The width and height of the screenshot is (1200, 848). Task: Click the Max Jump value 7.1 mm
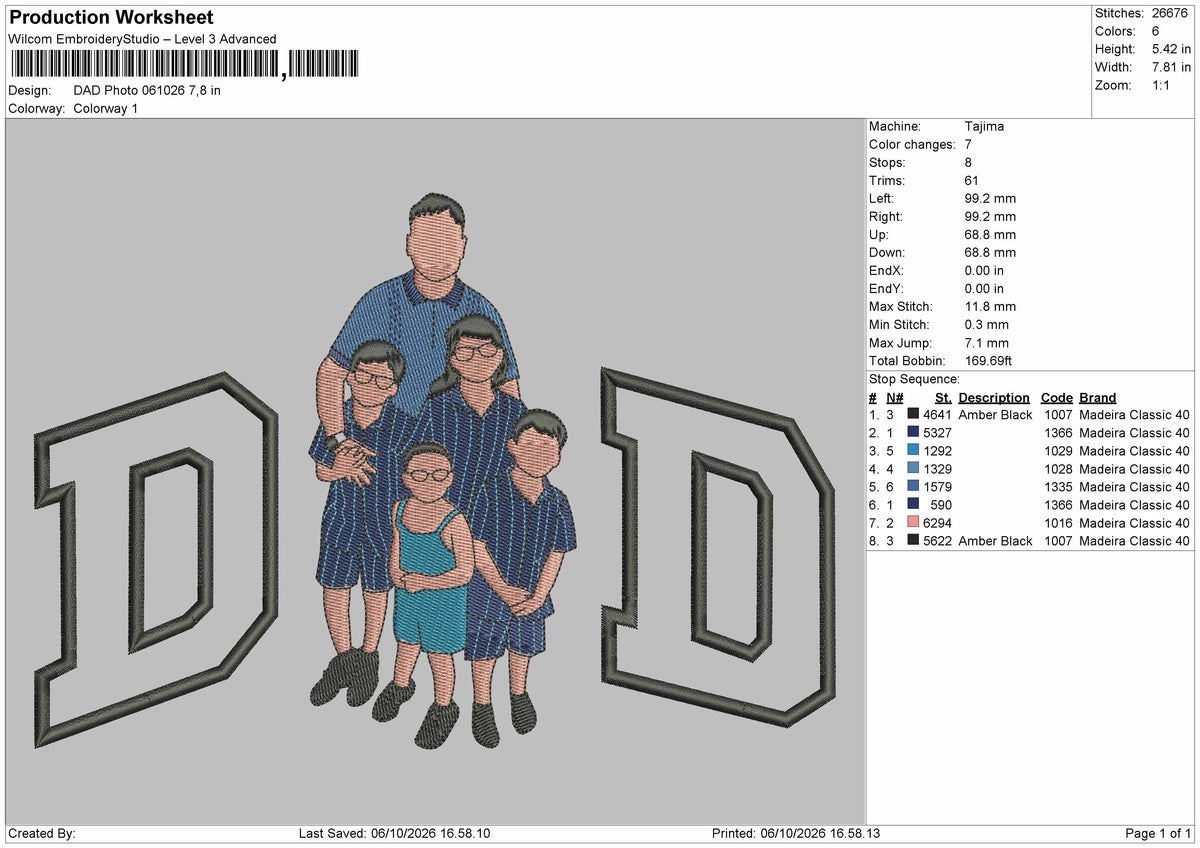986,342
